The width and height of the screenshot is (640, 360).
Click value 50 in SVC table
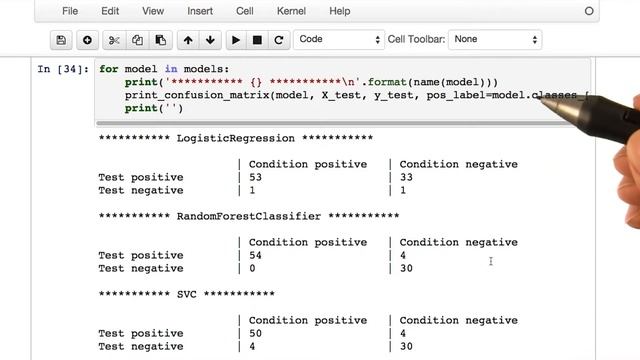pyautogui.click(x=255, y=333)
